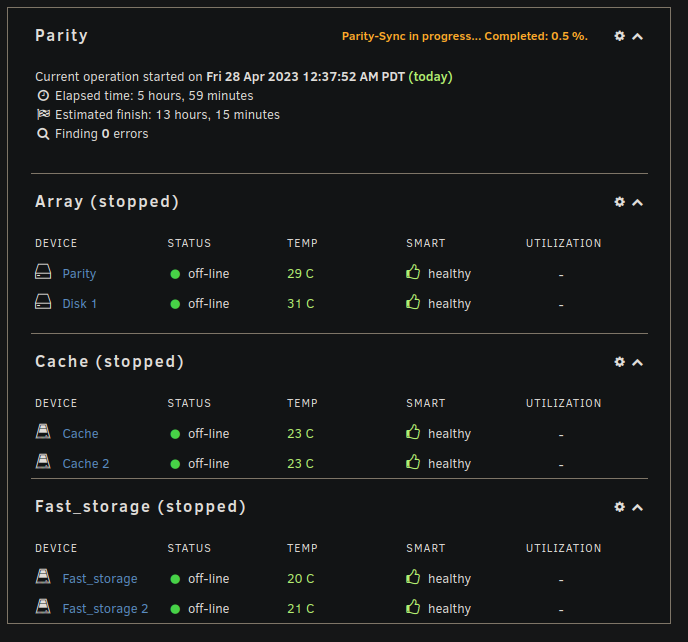
Task: Click the green status dot for Fast_storage
Action: click(175, 579)
